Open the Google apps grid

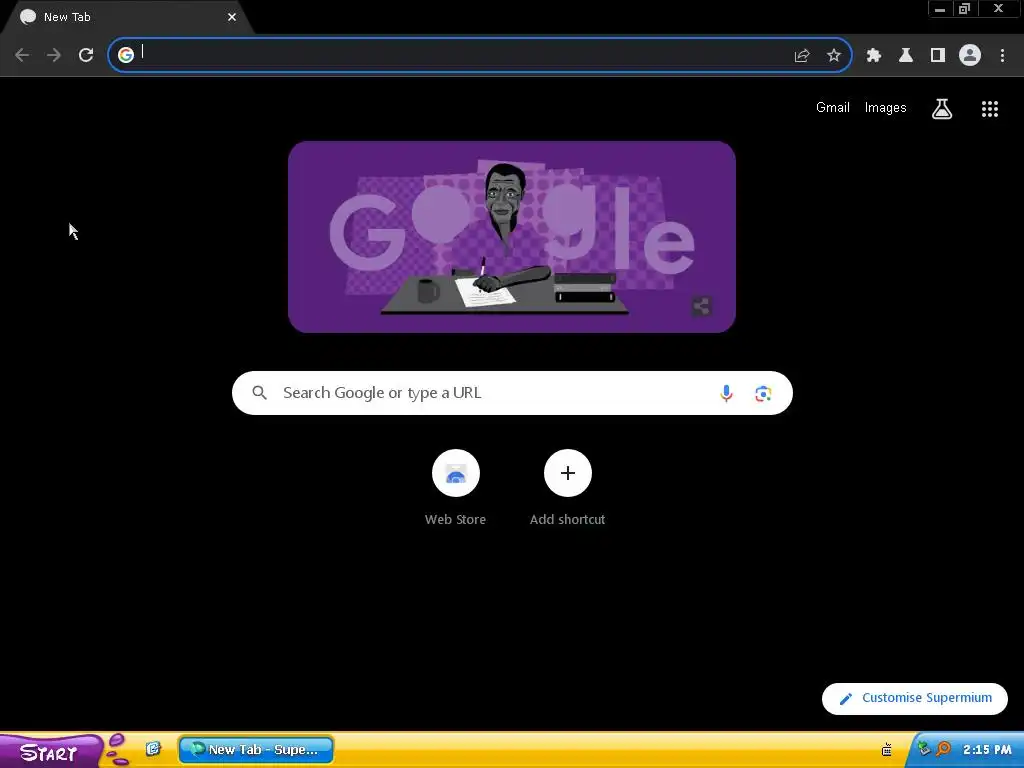click(x=990, y=109)
